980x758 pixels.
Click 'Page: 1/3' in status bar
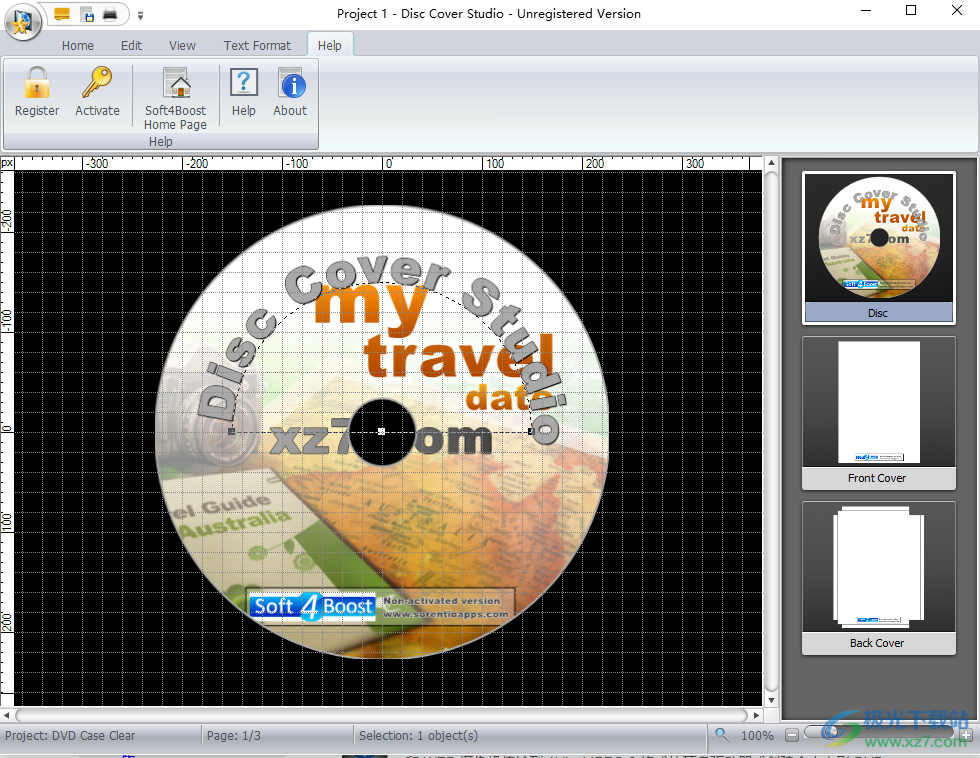234,736
